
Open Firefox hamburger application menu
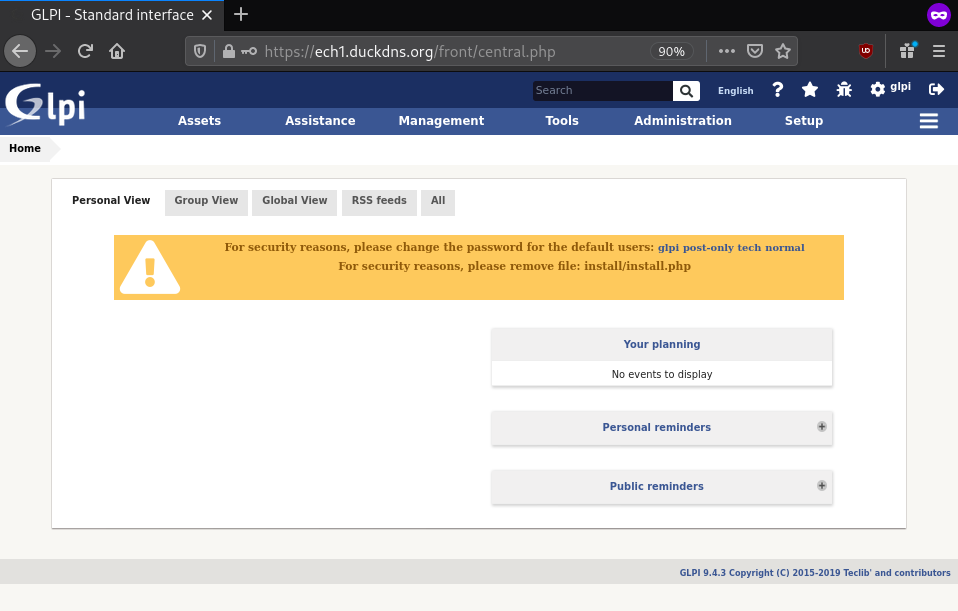tap(939, 51)
